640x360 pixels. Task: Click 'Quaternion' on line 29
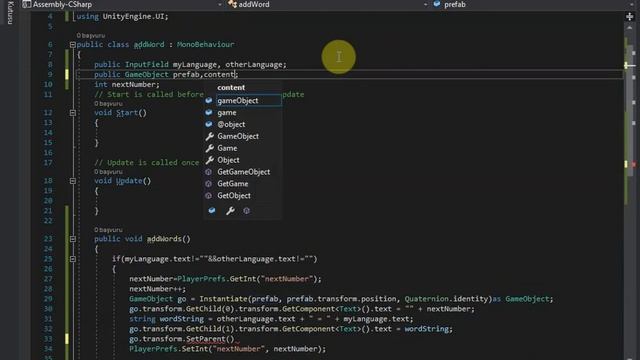(427, 299)
